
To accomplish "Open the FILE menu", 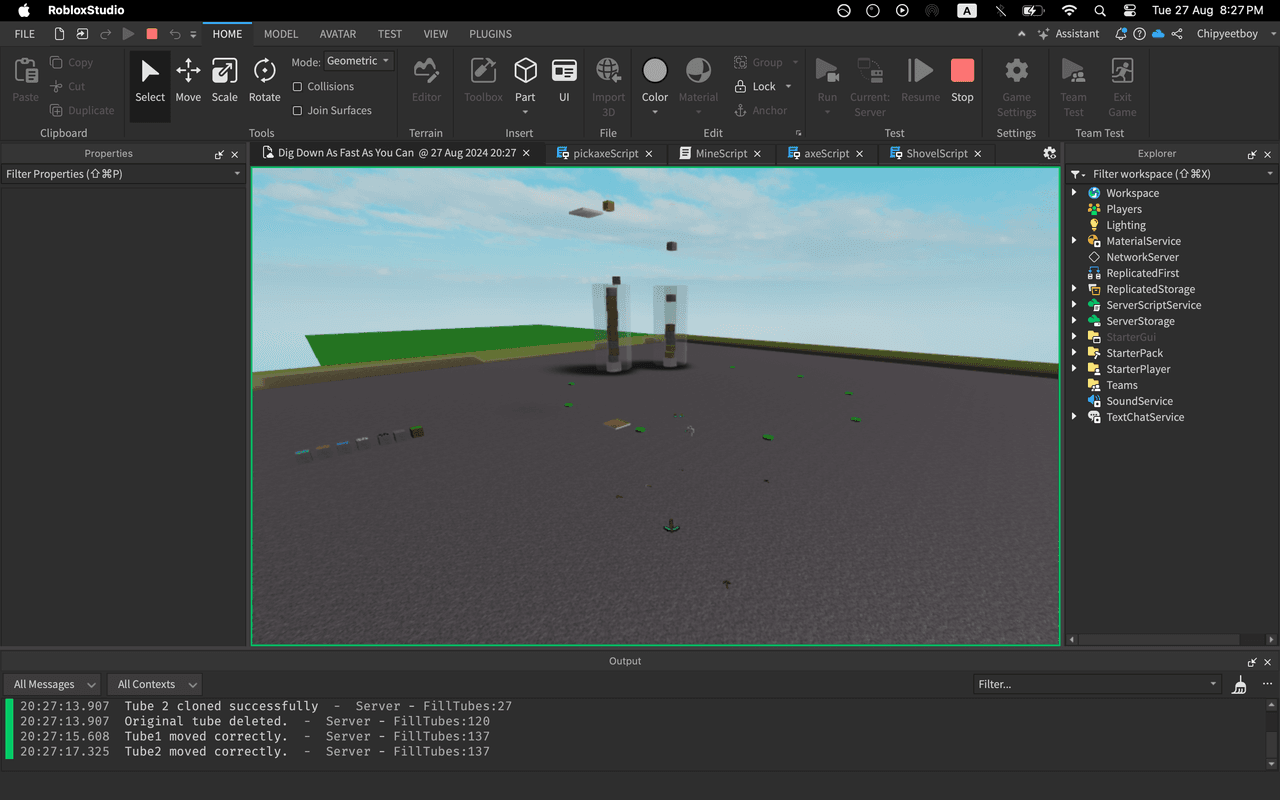I will click(x=25, y=34).
